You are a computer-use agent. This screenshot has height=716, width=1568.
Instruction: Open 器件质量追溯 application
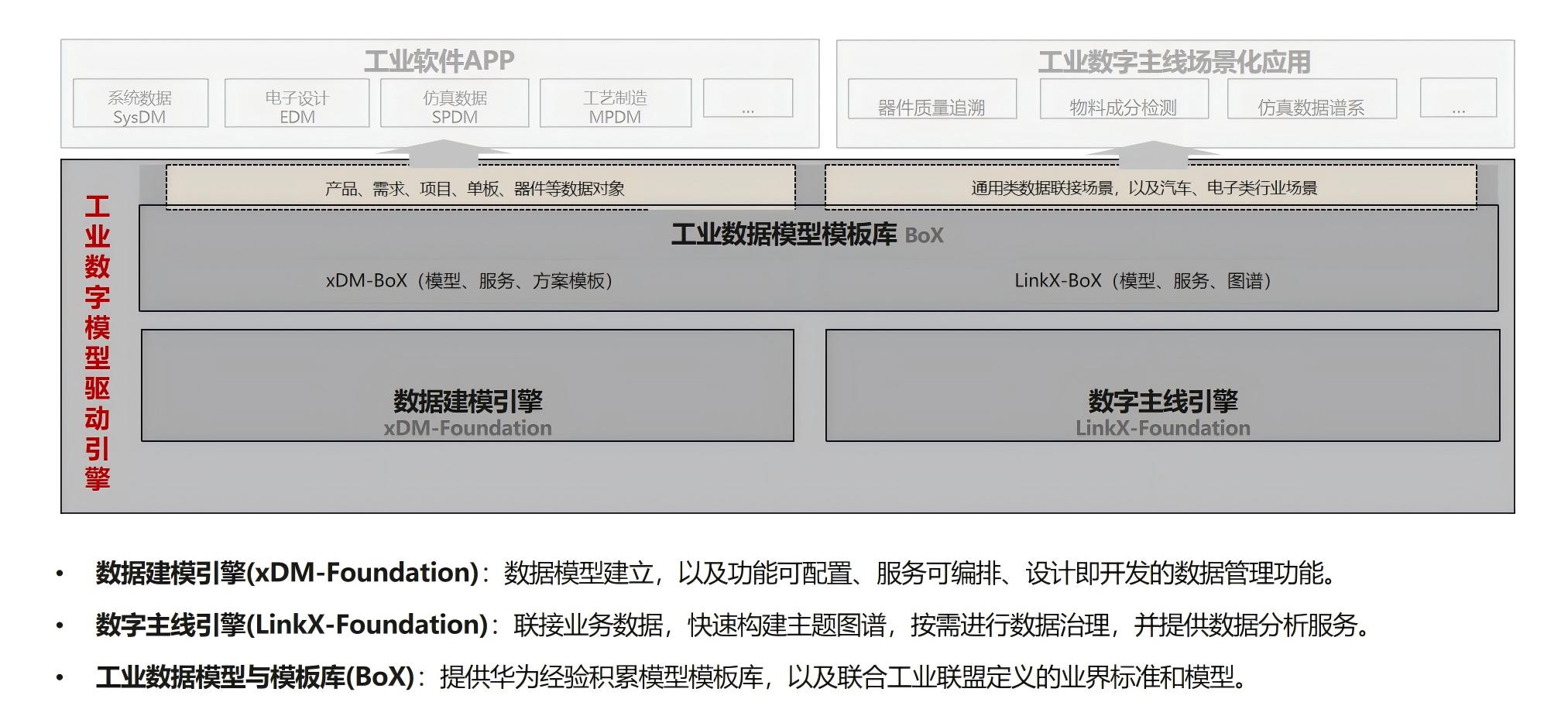934,103
